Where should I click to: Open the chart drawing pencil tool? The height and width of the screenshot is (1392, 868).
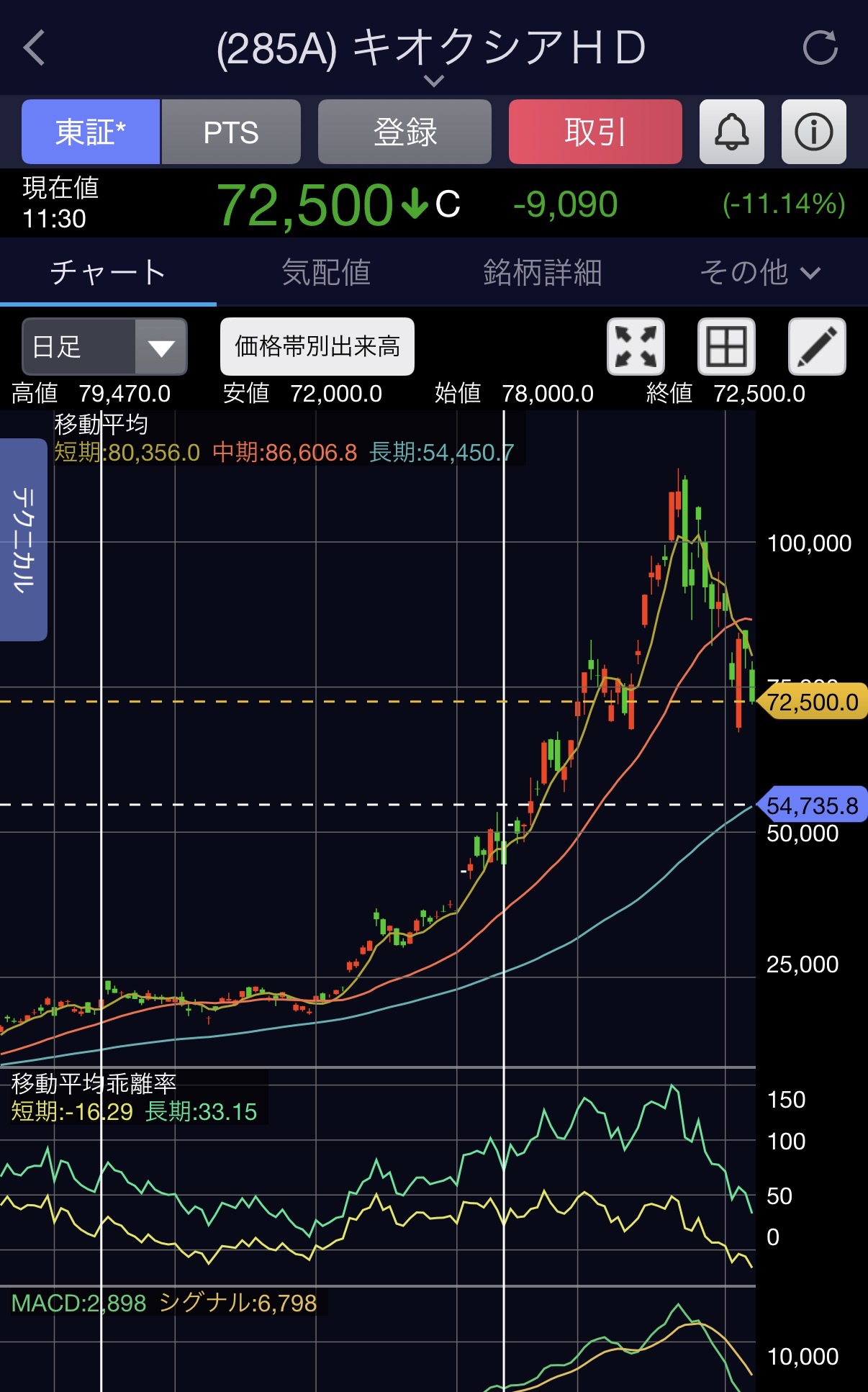tap(817, 346)
